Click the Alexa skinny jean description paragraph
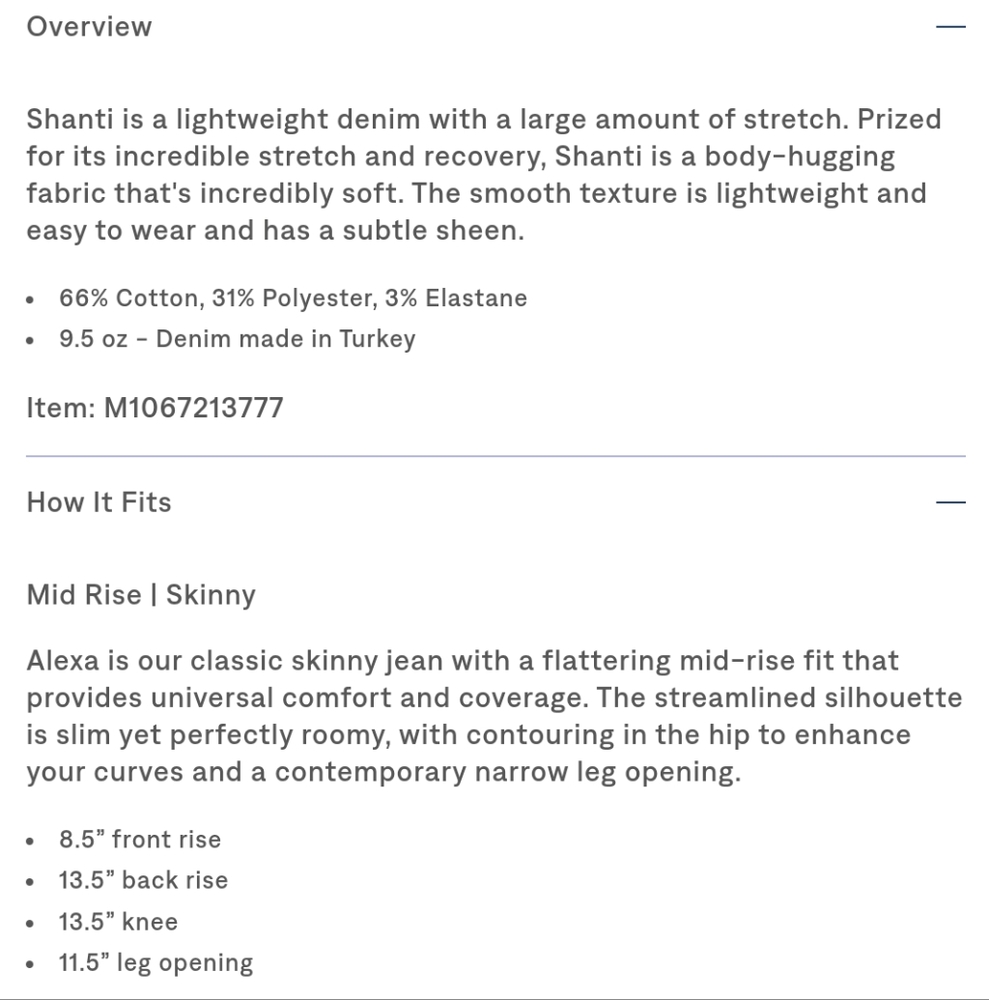Viewport: 989px width, 1000px height. tap(494, 716)
